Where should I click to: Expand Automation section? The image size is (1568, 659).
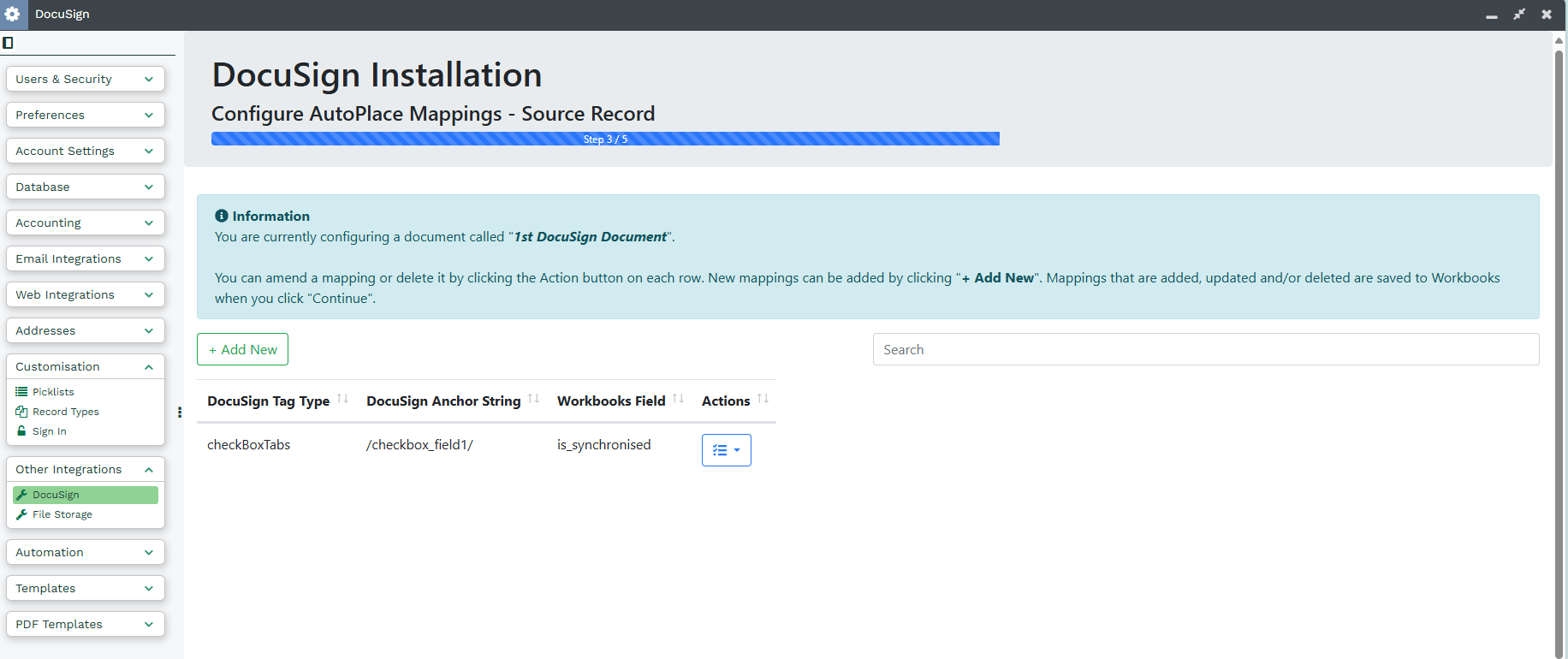(x=86, y=552)
